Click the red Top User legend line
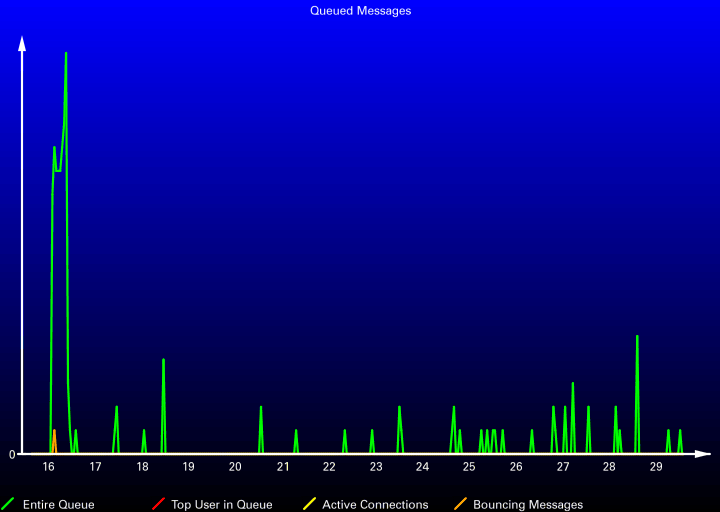720x512 pixels. point(158,504)
